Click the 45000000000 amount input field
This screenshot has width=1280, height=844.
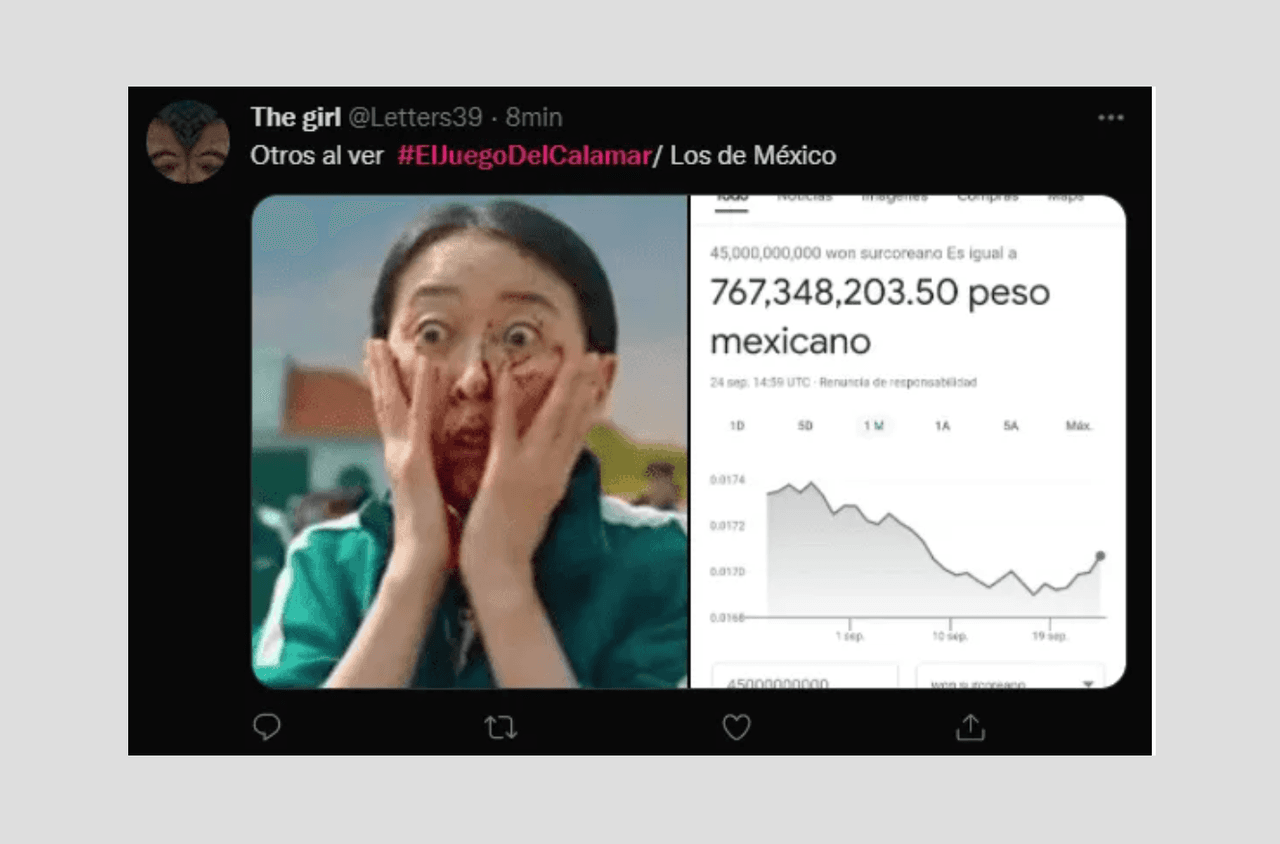805,677
